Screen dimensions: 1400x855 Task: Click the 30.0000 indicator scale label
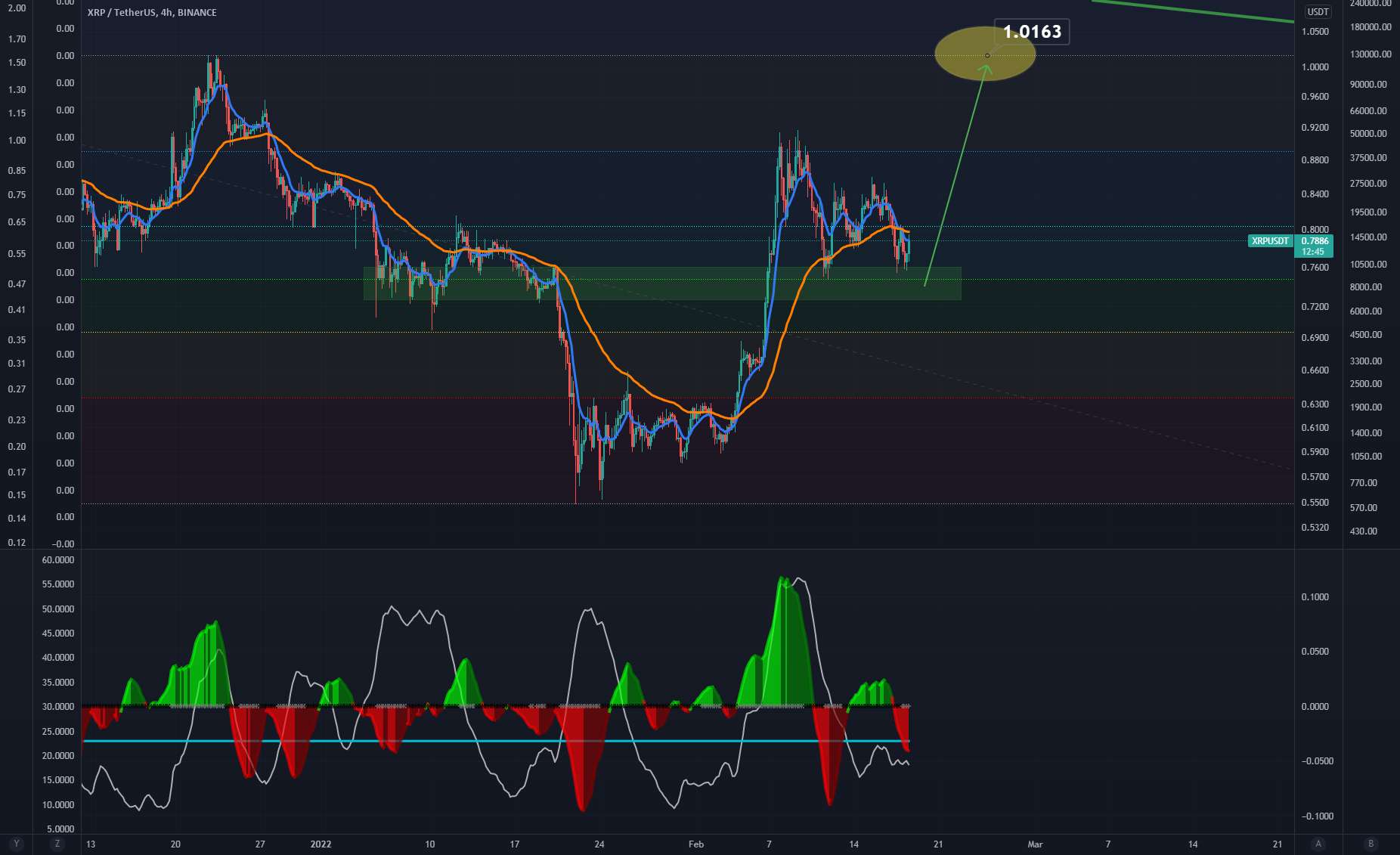(58, 707)
